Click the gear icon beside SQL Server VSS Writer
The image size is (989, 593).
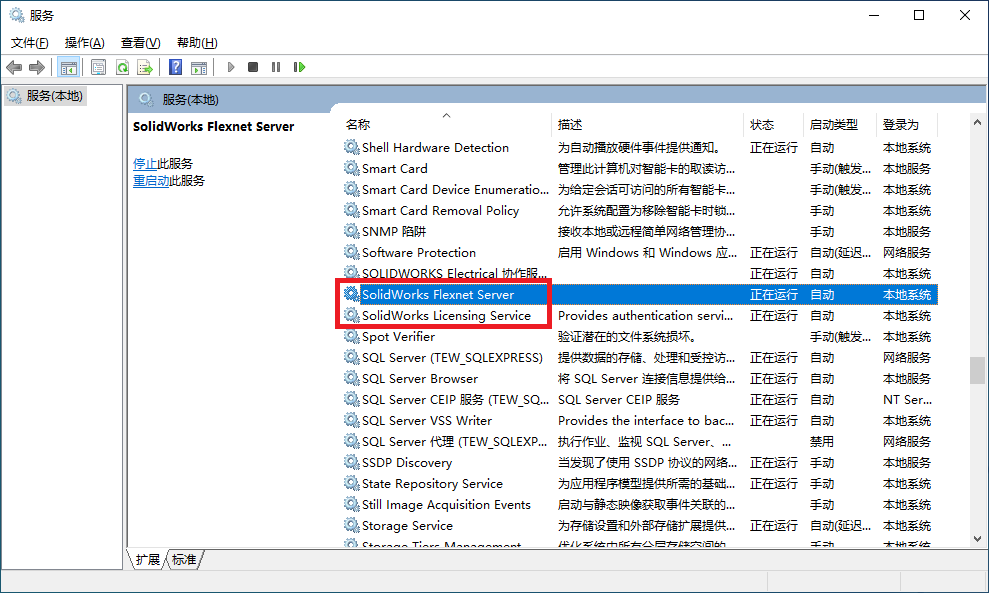pyautogui.click(x=351, y=420)
